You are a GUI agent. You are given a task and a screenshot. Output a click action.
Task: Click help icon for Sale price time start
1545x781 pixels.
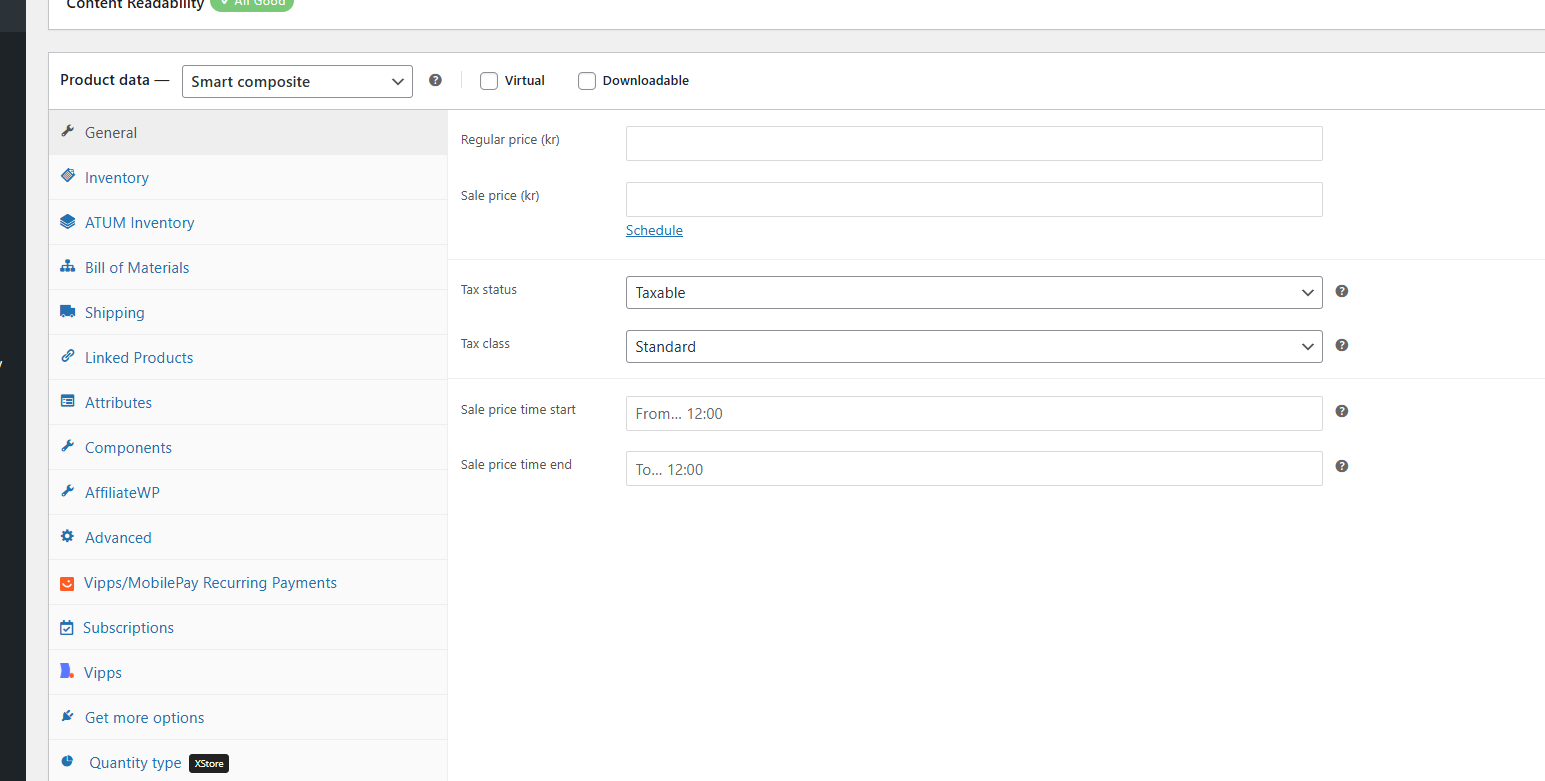click(1342, 411)
